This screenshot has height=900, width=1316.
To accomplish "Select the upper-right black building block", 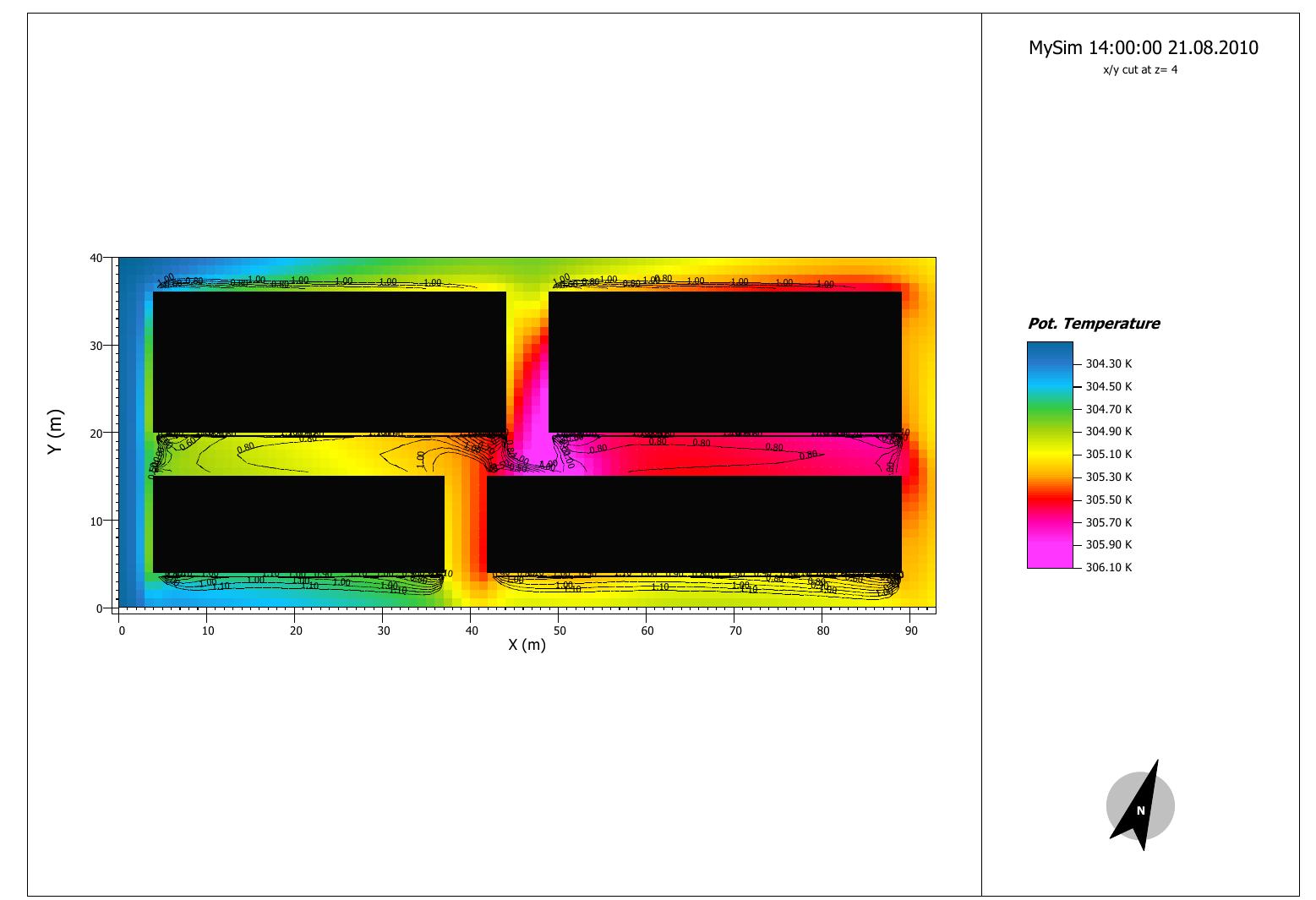I will pos(724,362).
